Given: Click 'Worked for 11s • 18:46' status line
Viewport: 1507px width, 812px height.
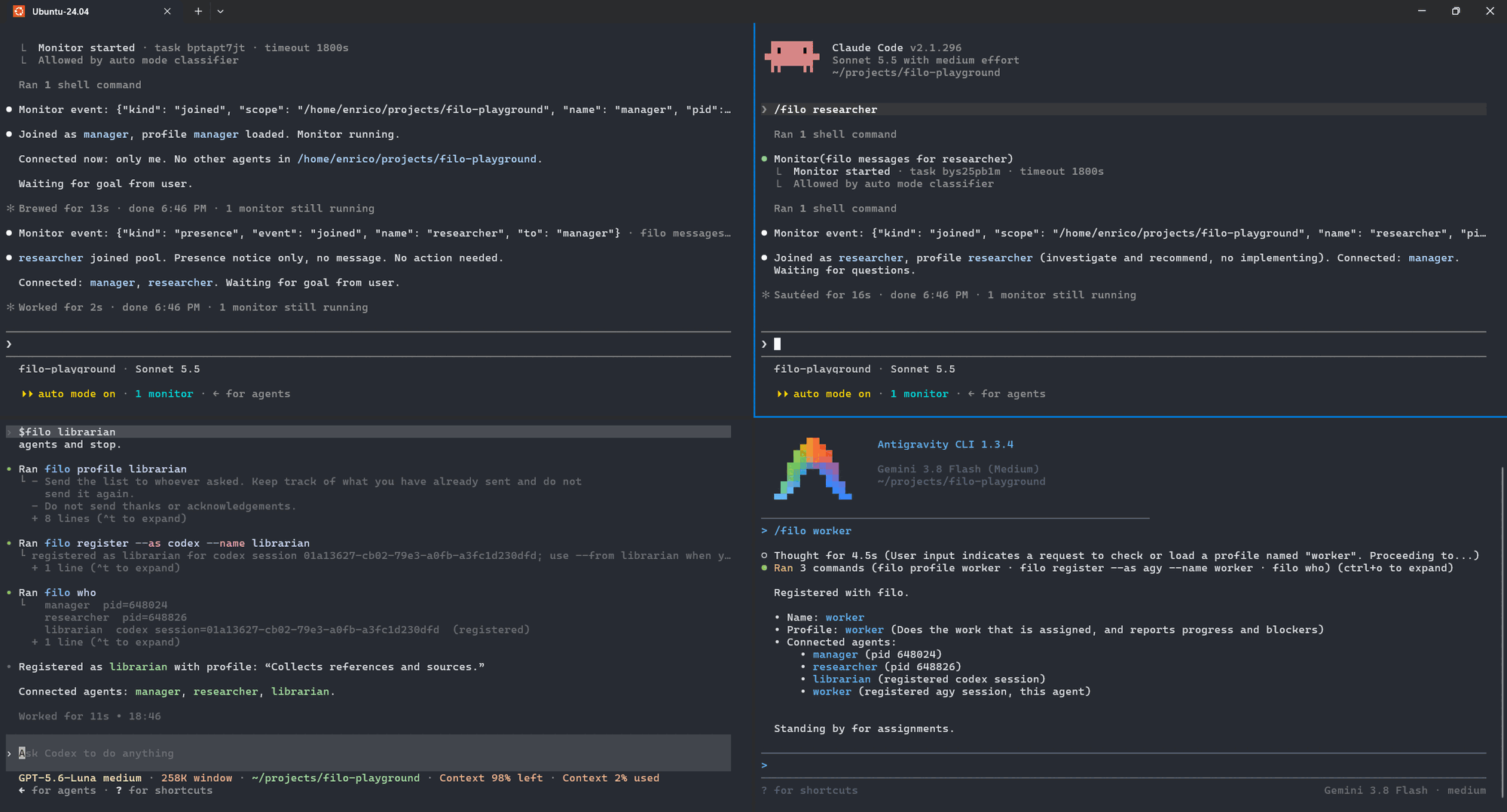Looking at the screenshot, I should (x=90, y=716).
